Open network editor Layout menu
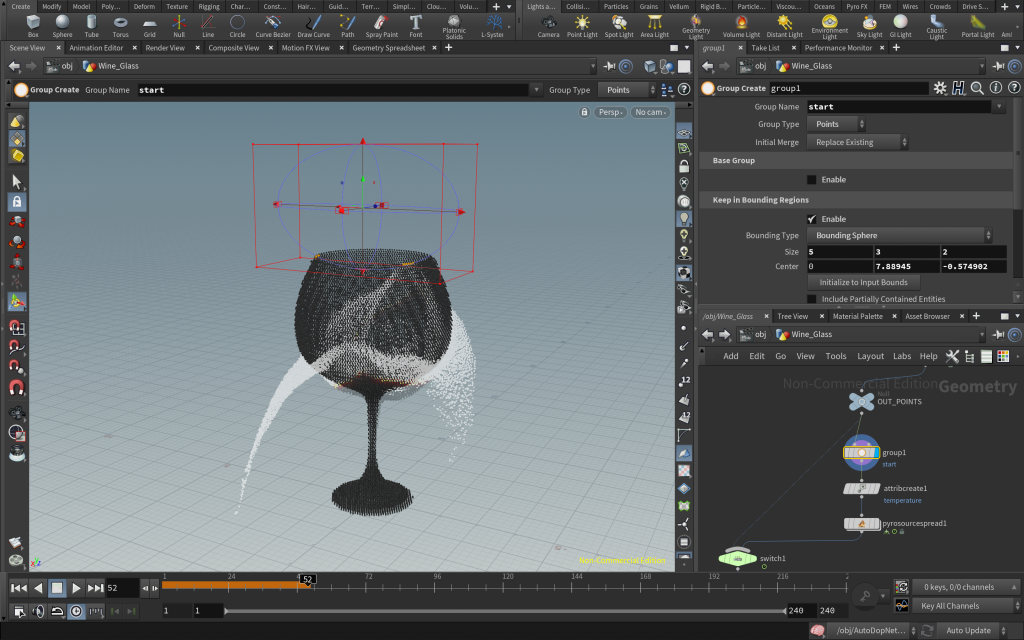Viewport: 1024px width, 640px height. 870,356
